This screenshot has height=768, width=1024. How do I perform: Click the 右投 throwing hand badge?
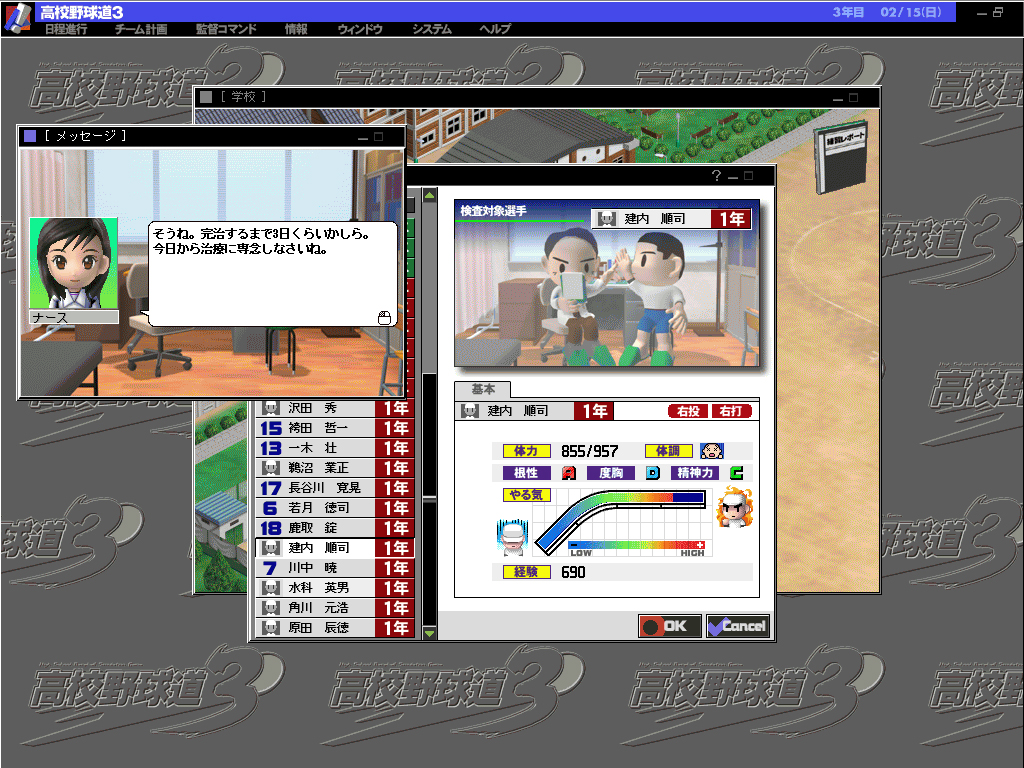click(688, 411)
